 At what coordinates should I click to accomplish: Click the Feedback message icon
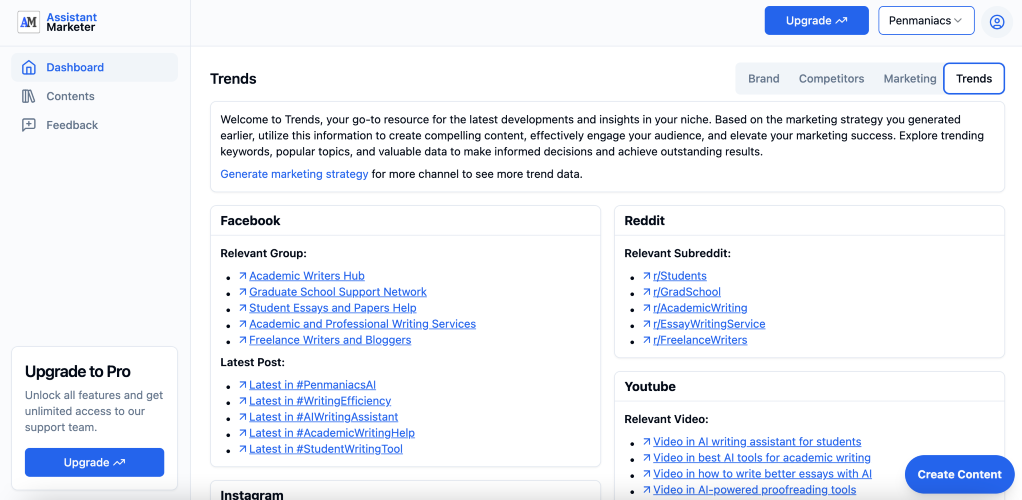coord(29,125)
